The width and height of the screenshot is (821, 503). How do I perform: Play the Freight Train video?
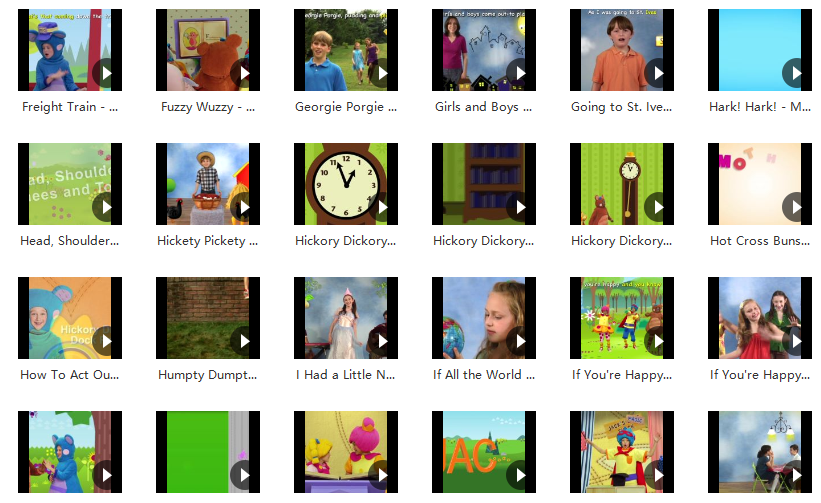[x=106, y=73]
